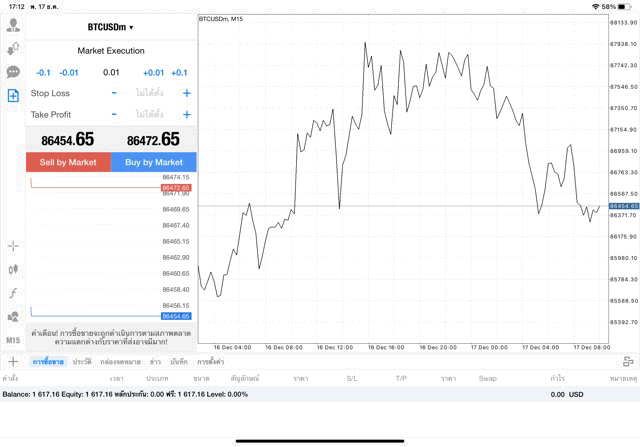Open the M15 timeframe selector
The image size is (640, 447).
(13, 340)
